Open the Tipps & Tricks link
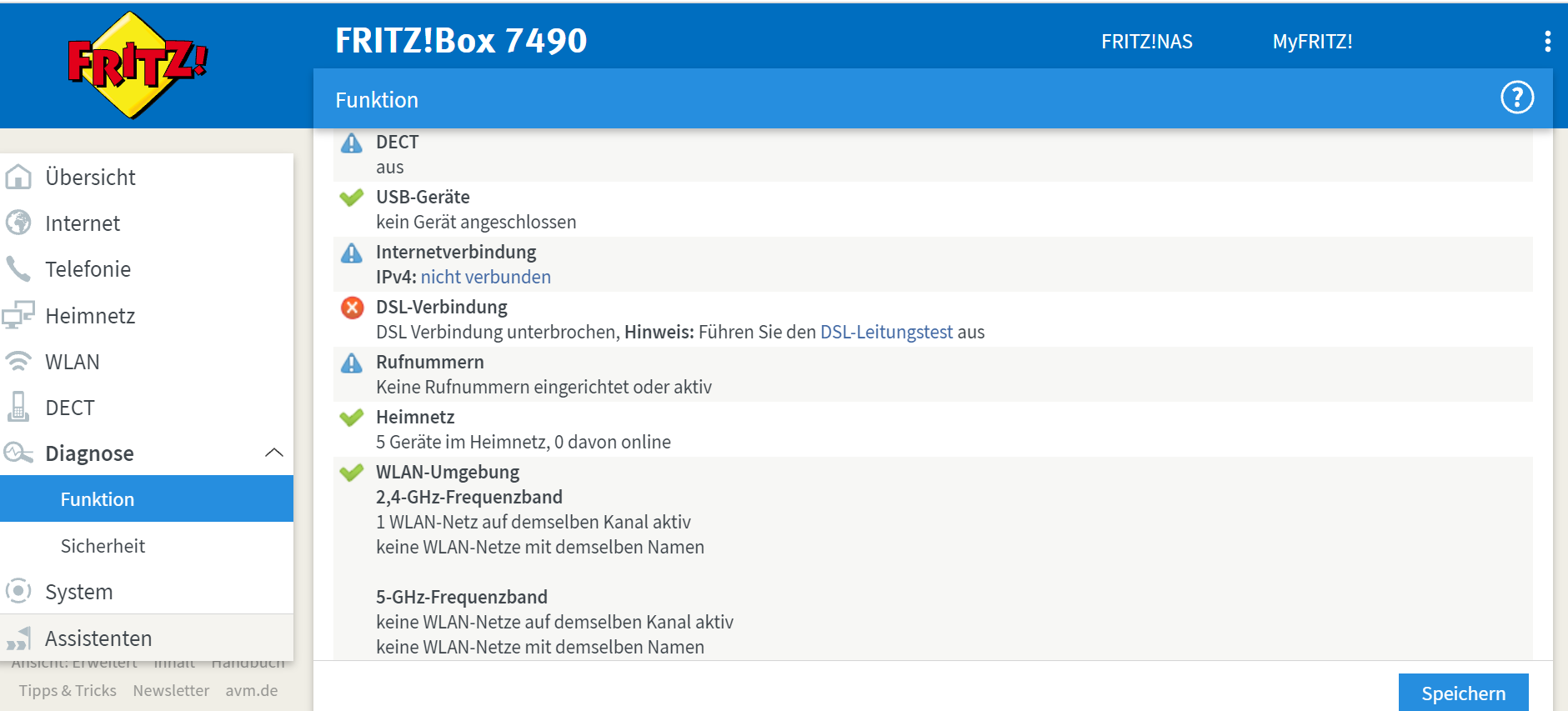This screenshot has height=711, width=1568. point(68,690)
